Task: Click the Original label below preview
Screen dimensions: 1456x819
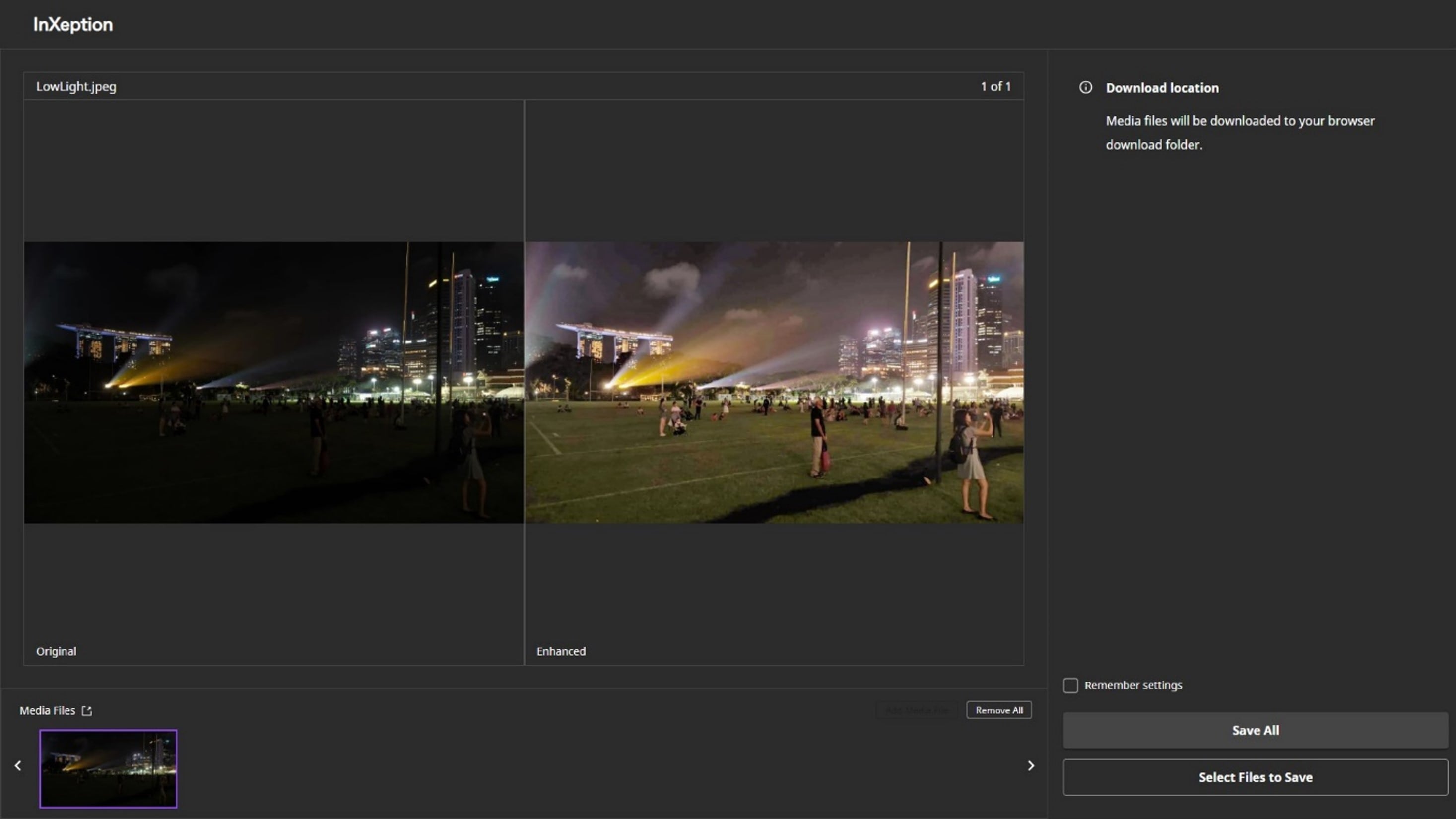Action: 56,652
